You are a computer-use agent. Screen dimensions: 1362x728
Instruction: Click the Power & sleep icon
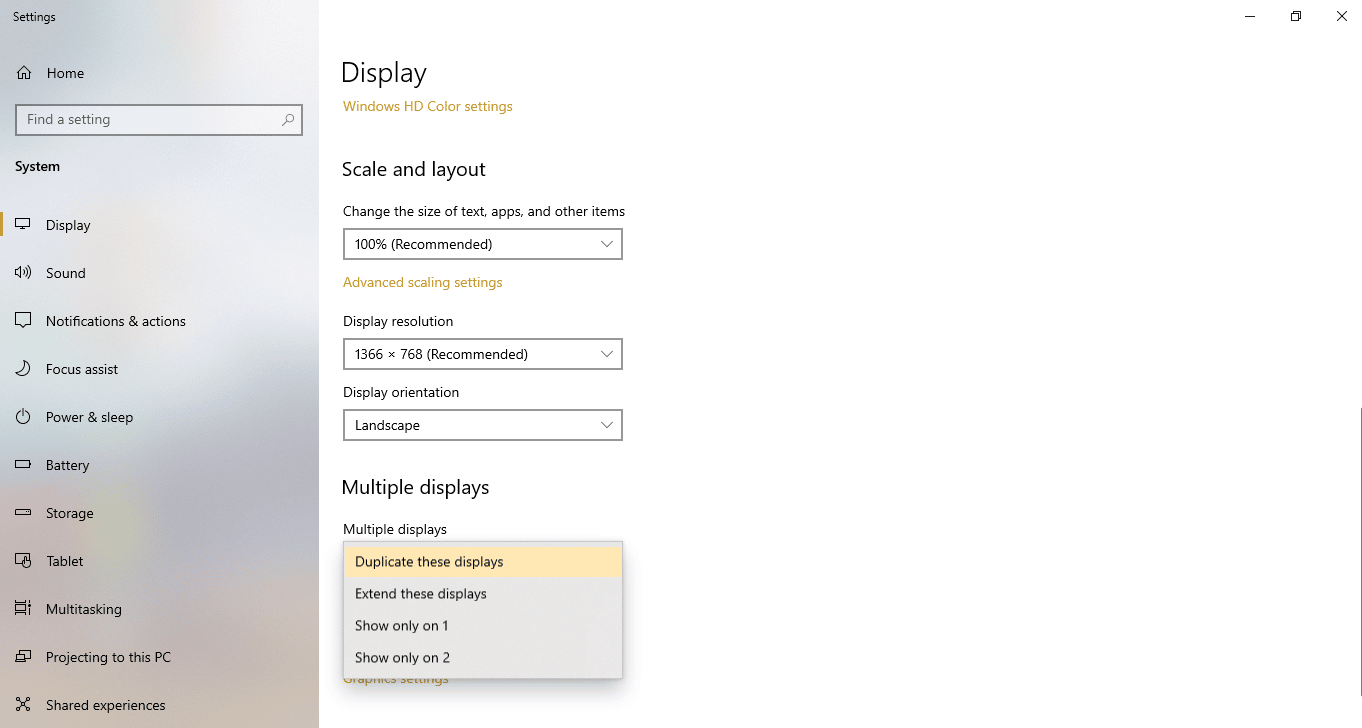23,417
